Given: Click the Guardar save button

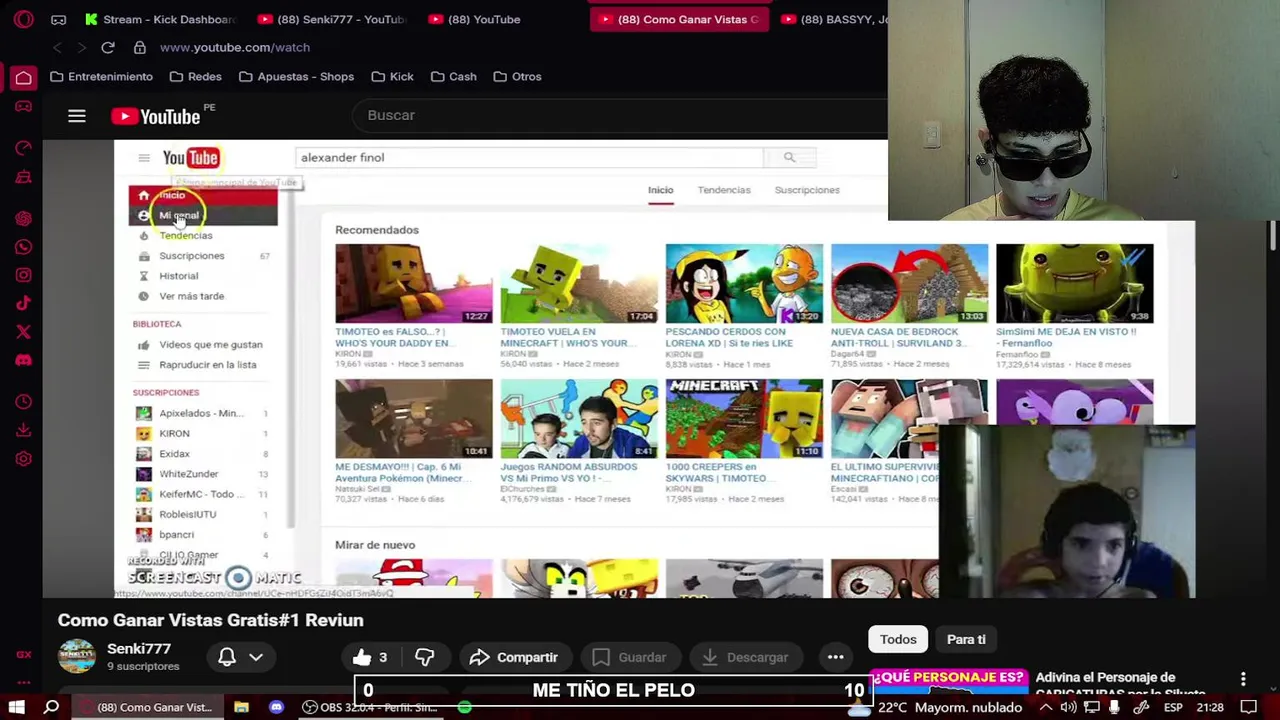Looking at the screenshot, I should point(629,657).
